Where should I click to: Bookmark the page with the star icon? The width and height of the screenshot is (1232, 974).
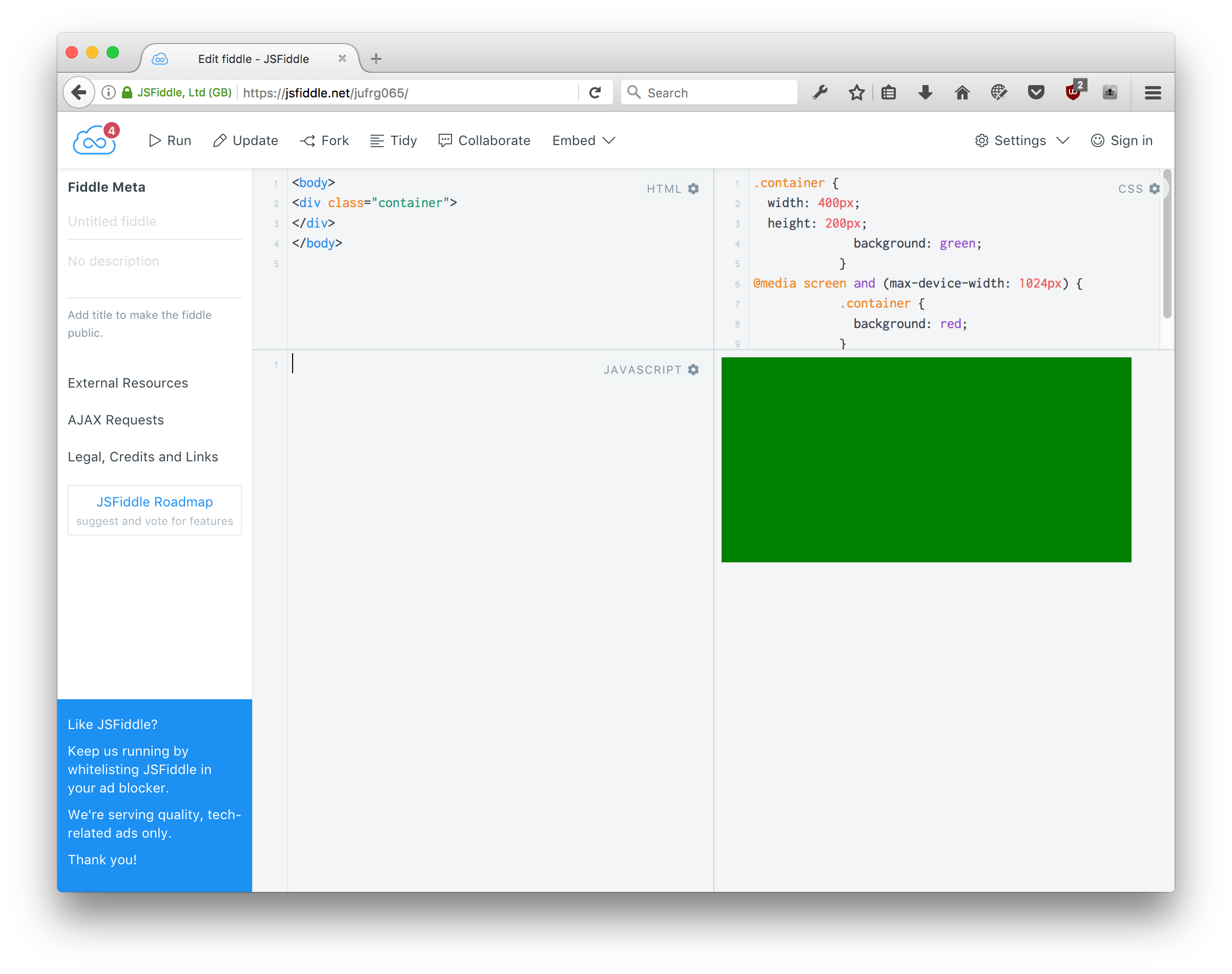click(x=856, y=92)
